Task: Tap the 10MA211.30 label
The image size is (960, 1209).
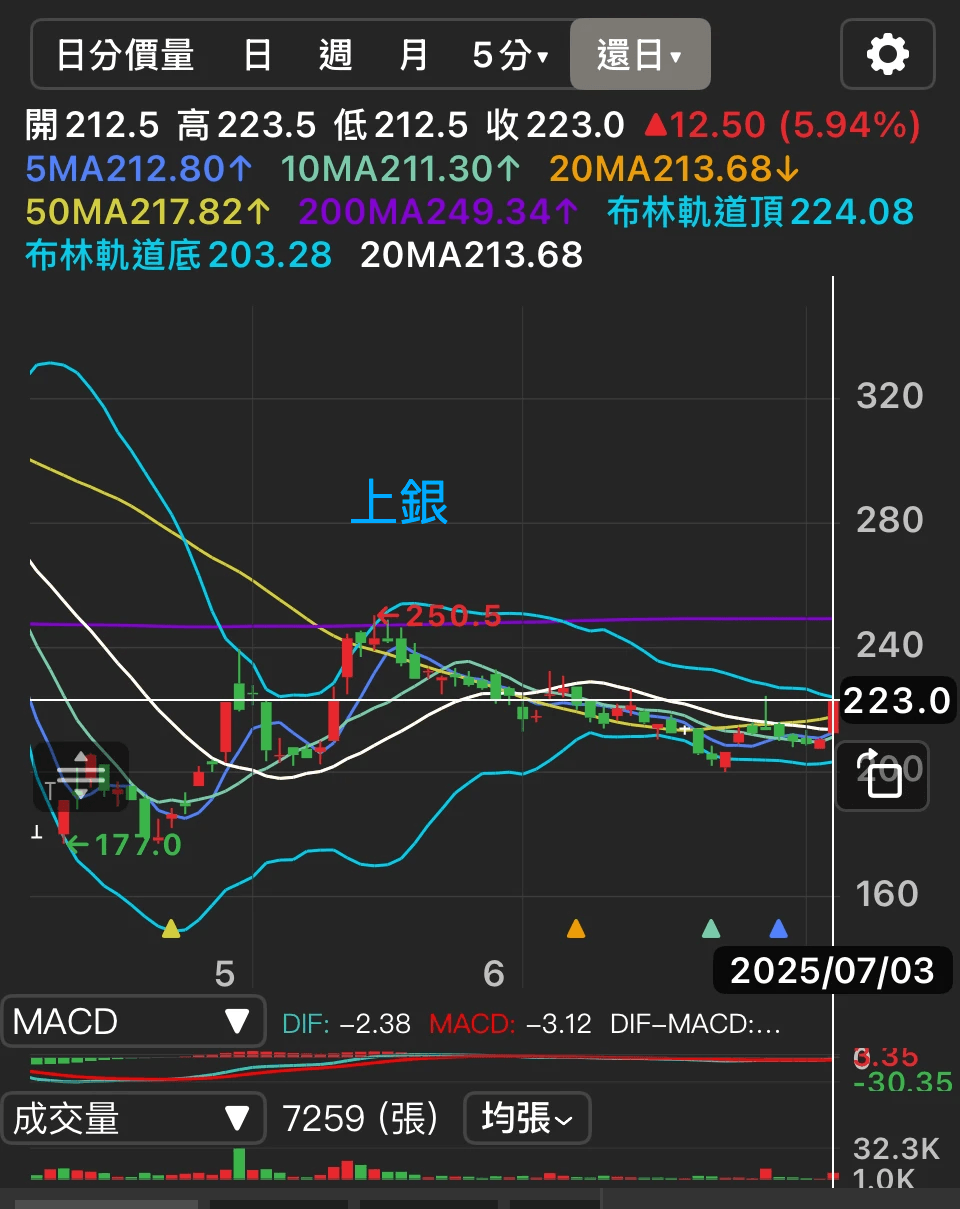Action: point(400,169)
